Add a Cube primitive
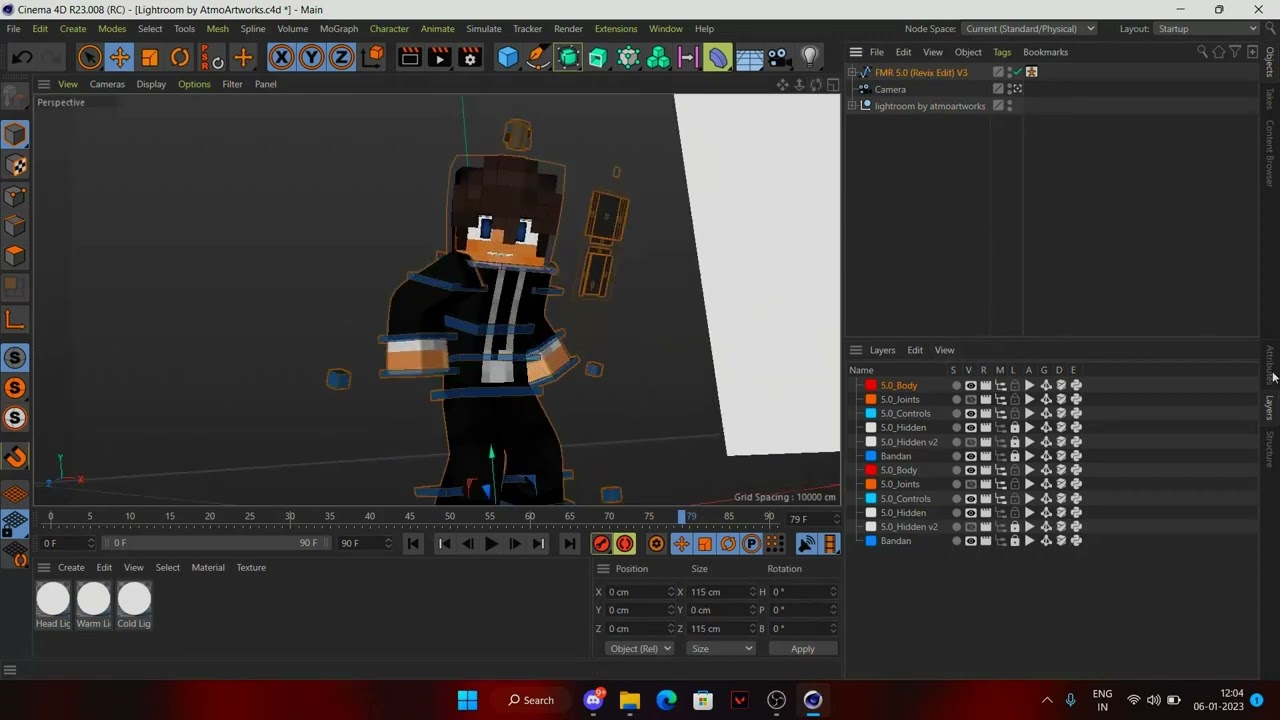This screenshot has height=720, width=1280. (508, 58)
